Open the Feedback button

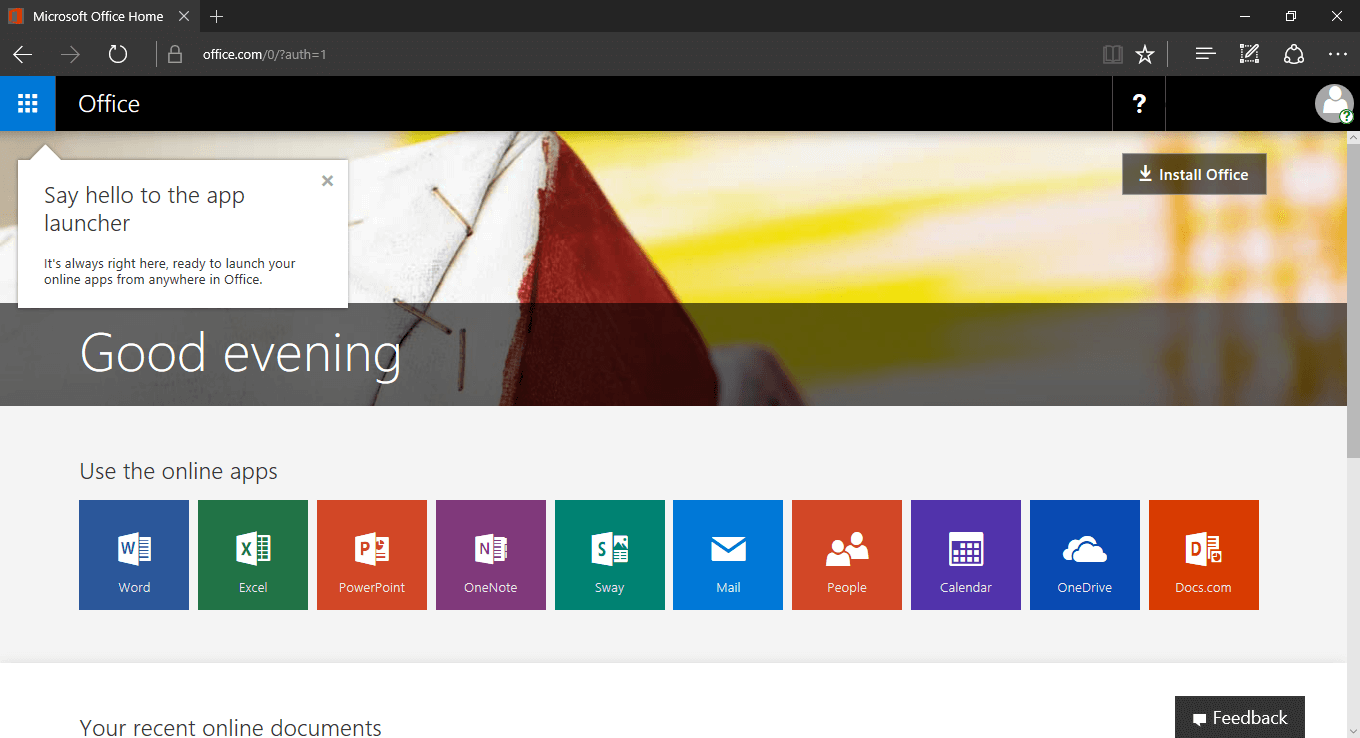pos(1240,717)
